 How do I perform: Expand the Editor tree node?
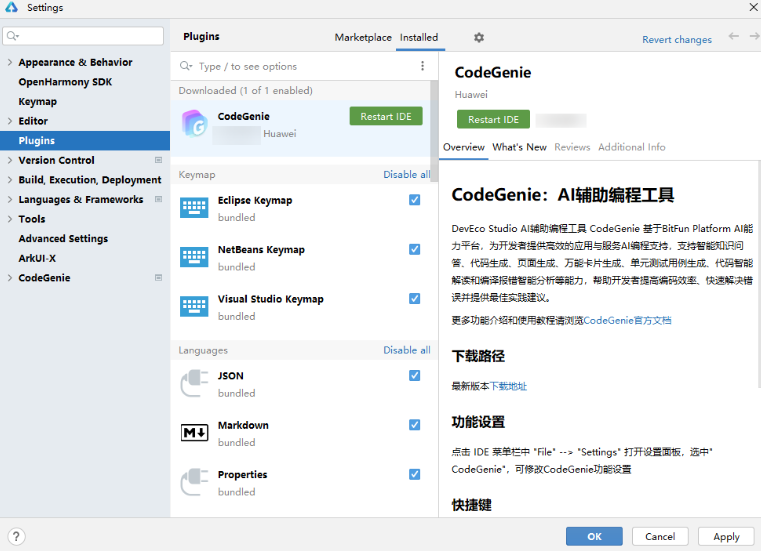tap(10, 121)
